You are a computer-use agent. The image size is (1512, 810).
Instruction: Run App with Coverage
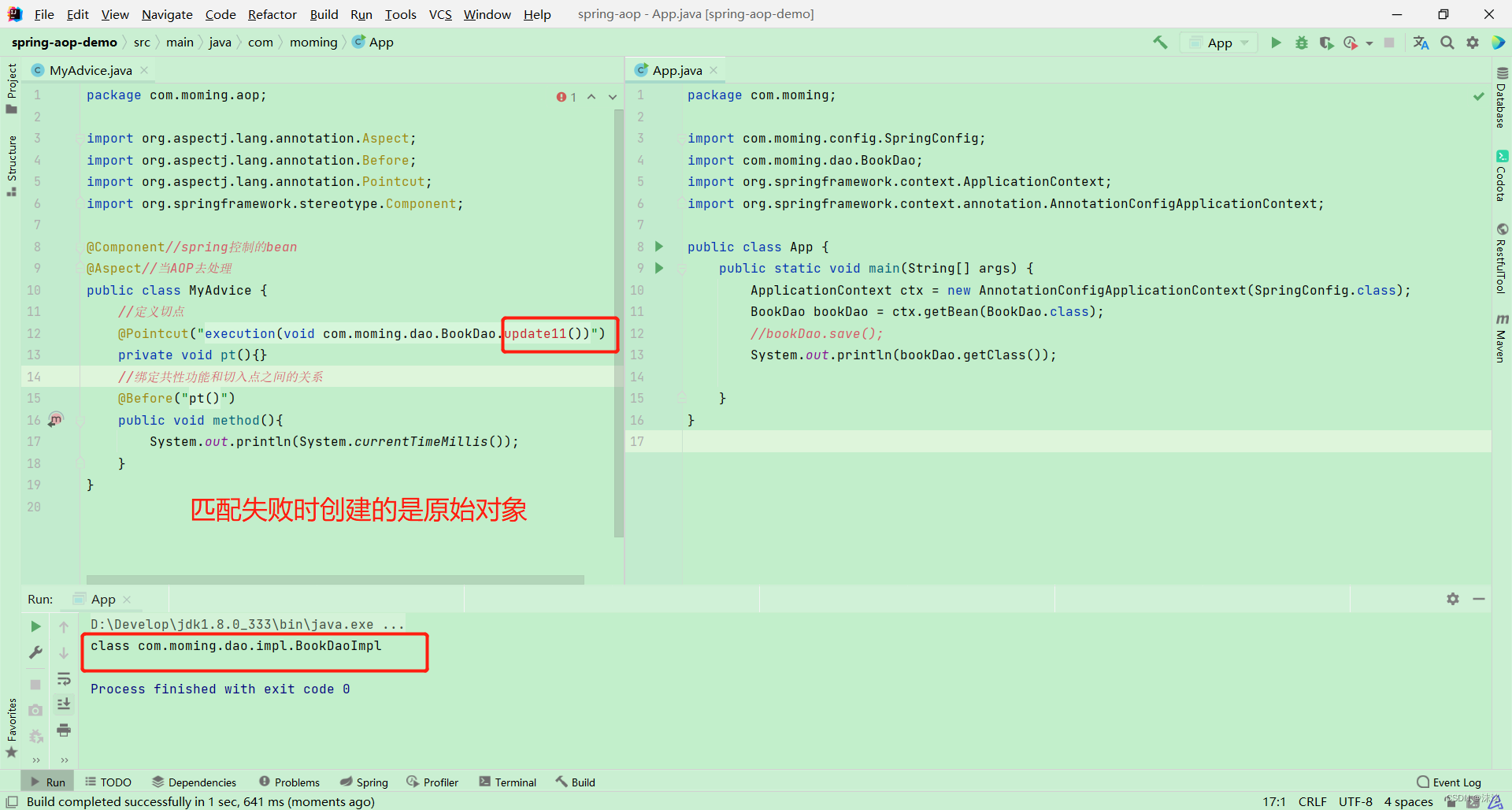click(1326, 43)
